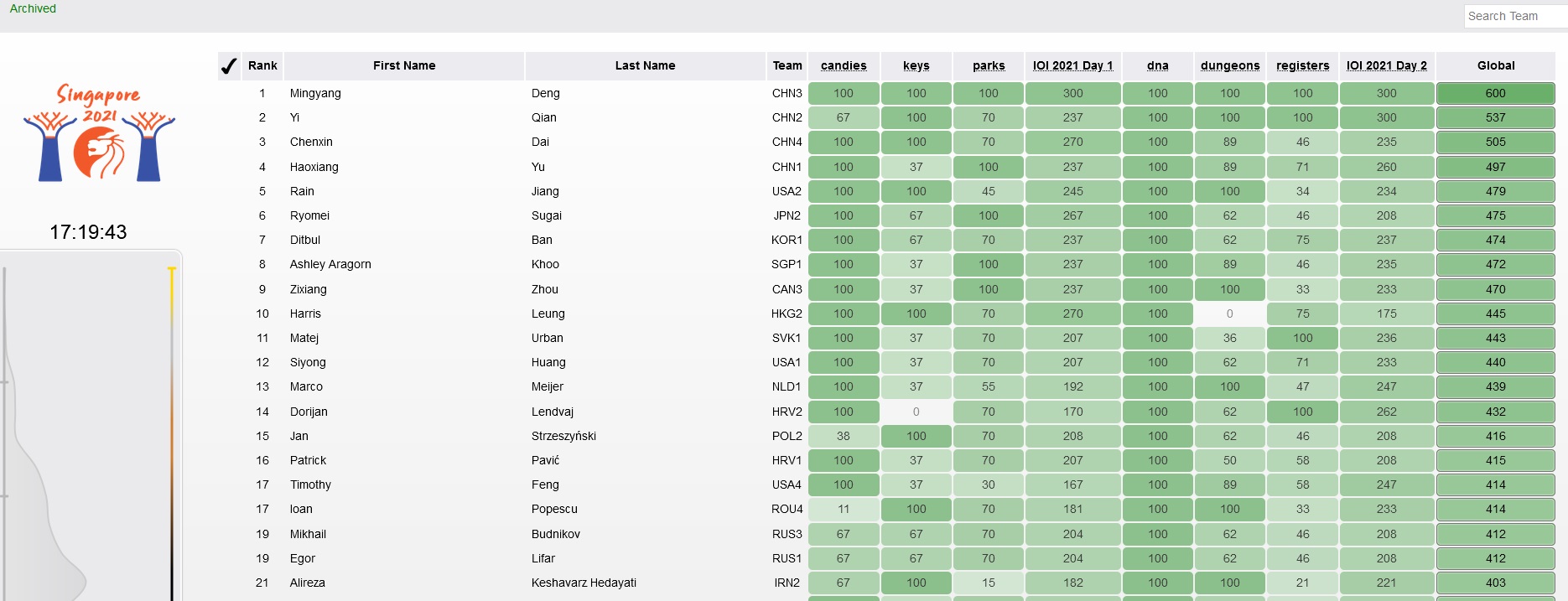Type in the Search Team field
The width and height of the screenshot is (1568, 601).
[1513, 16]
